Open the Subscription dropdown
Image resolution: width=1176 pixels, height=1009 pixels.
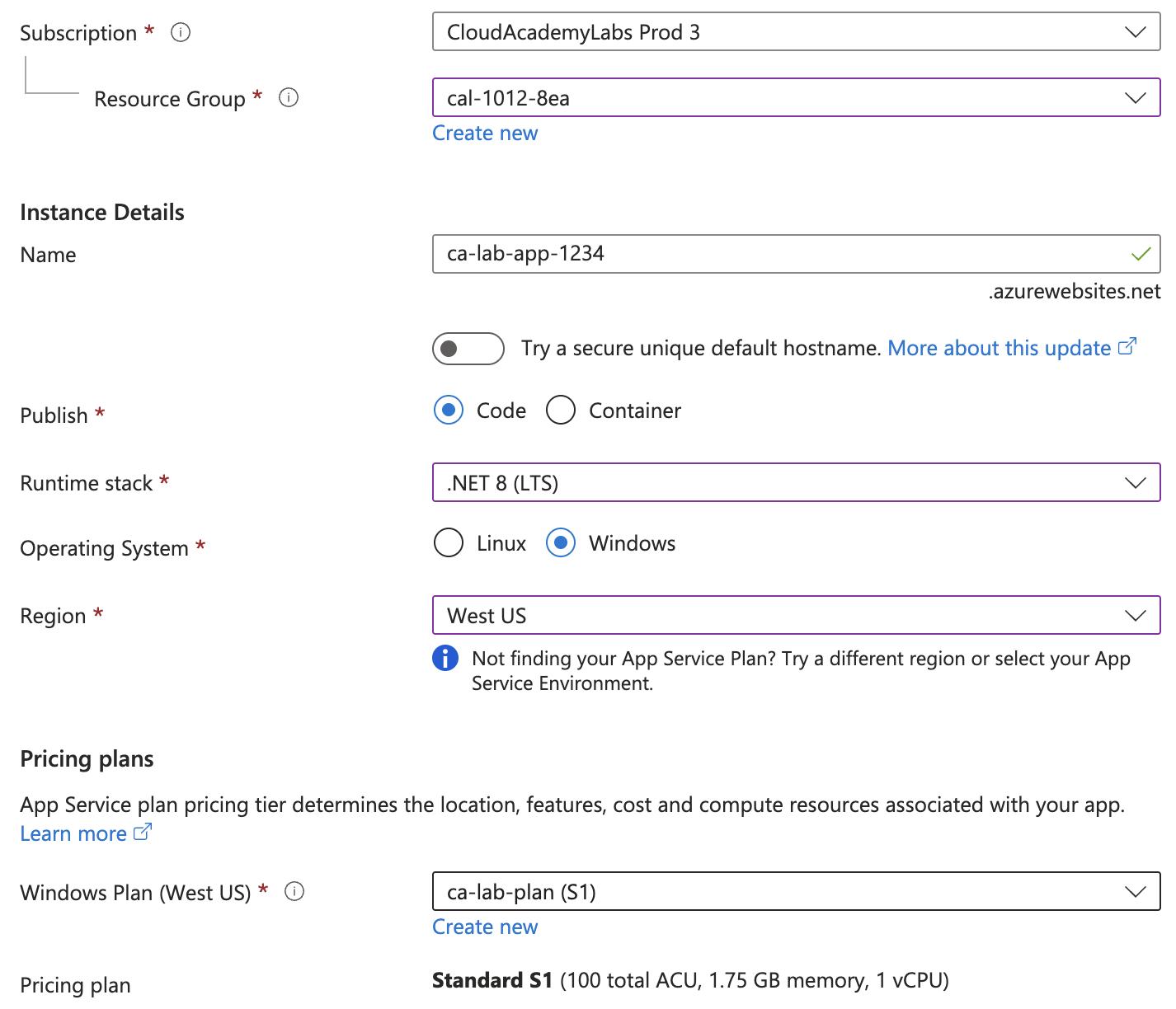[796, 32]
